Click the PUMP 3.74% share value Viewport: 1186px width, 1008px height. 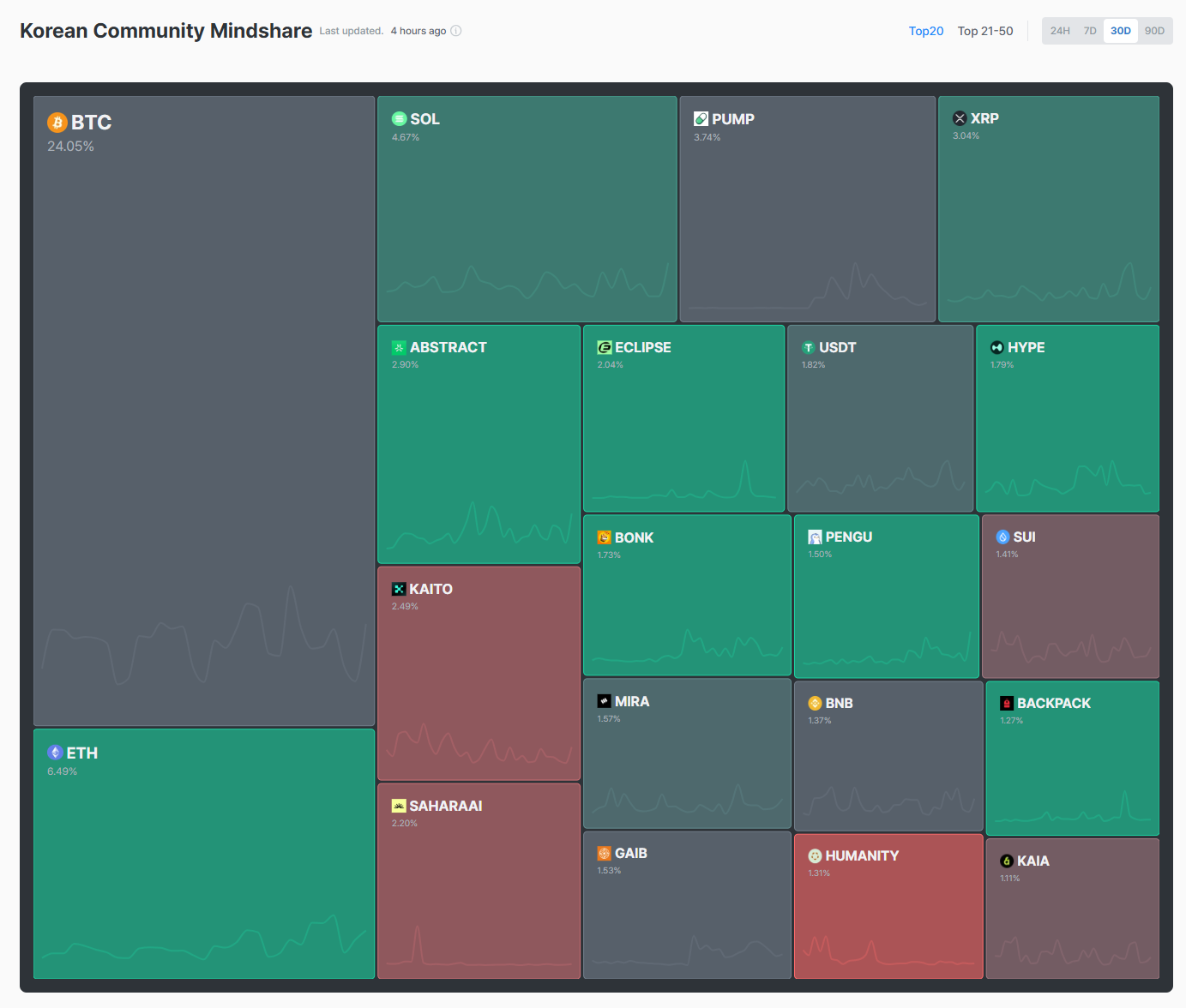[707, 137]
